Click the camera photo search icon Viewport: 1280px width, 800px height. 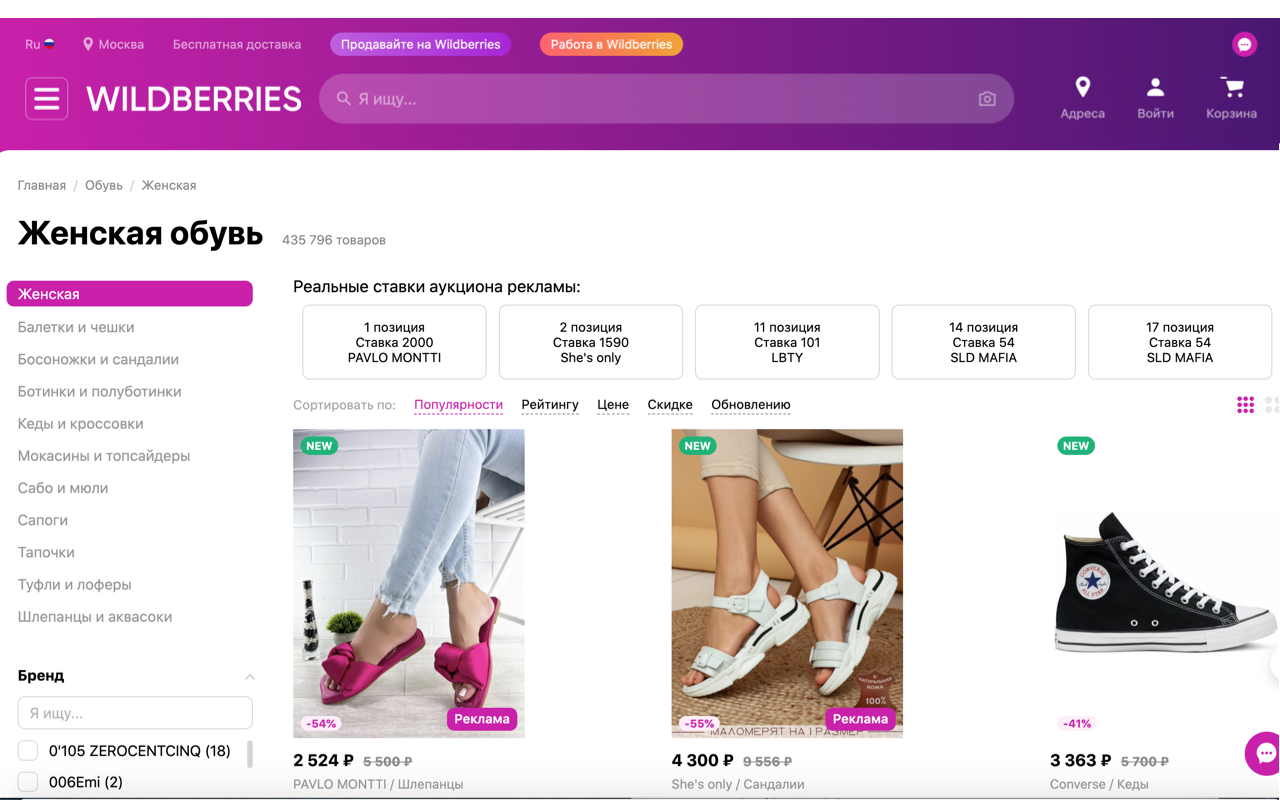tap(987, 99)
